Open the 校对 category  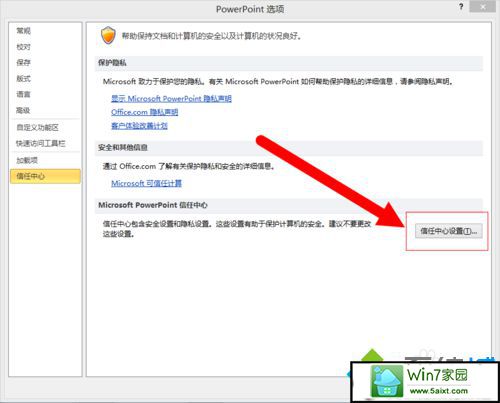[23, 47]
